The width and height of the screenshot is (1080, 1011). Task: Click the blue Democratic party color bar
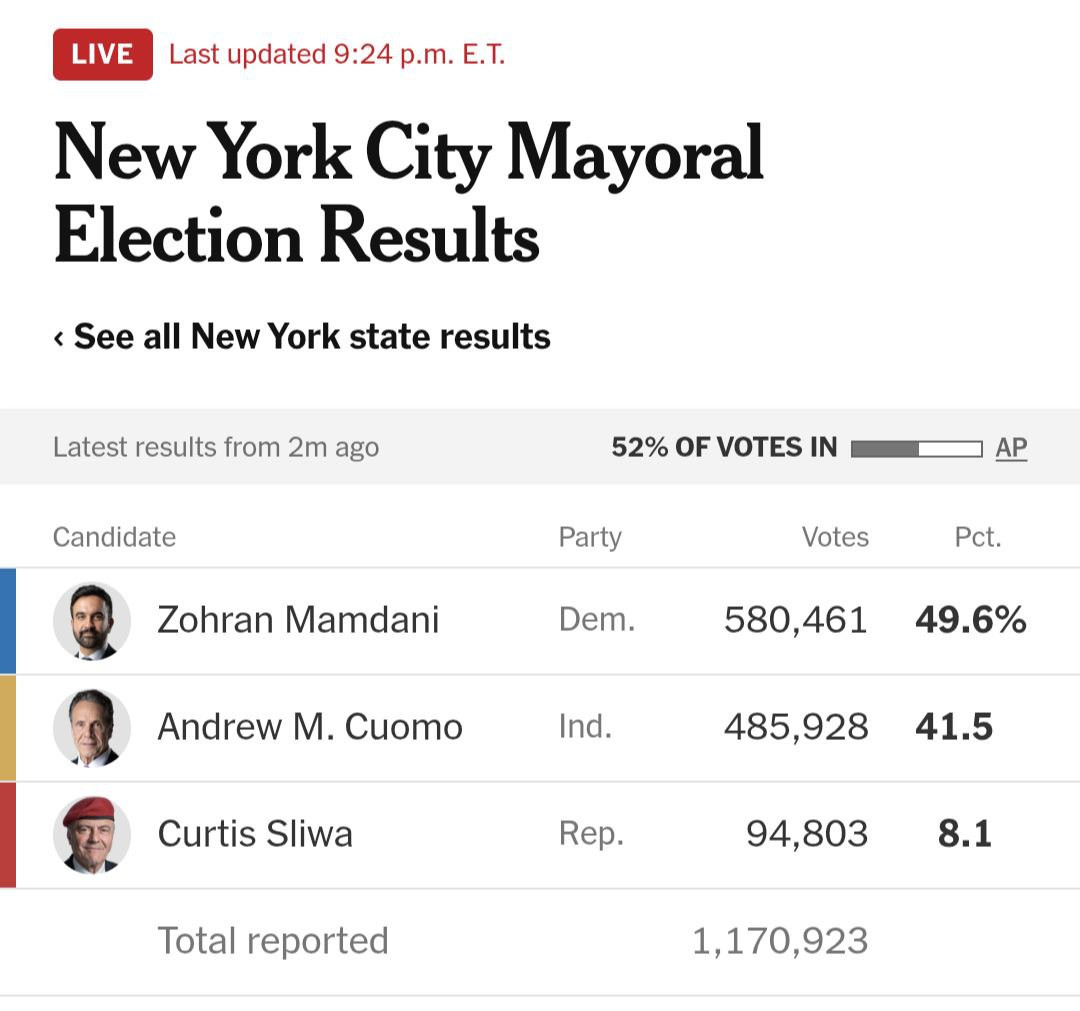(x=7, y=621)
